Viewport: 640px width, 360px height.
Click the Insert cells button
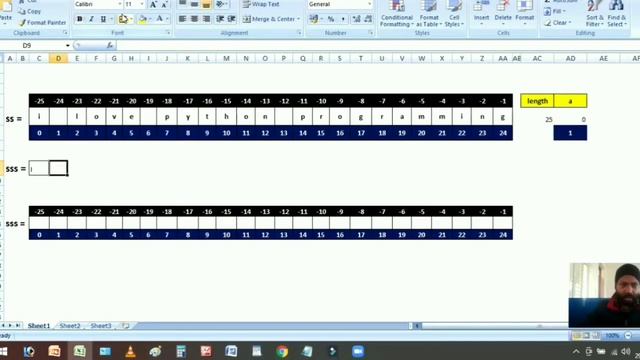(x=481, y=12)
